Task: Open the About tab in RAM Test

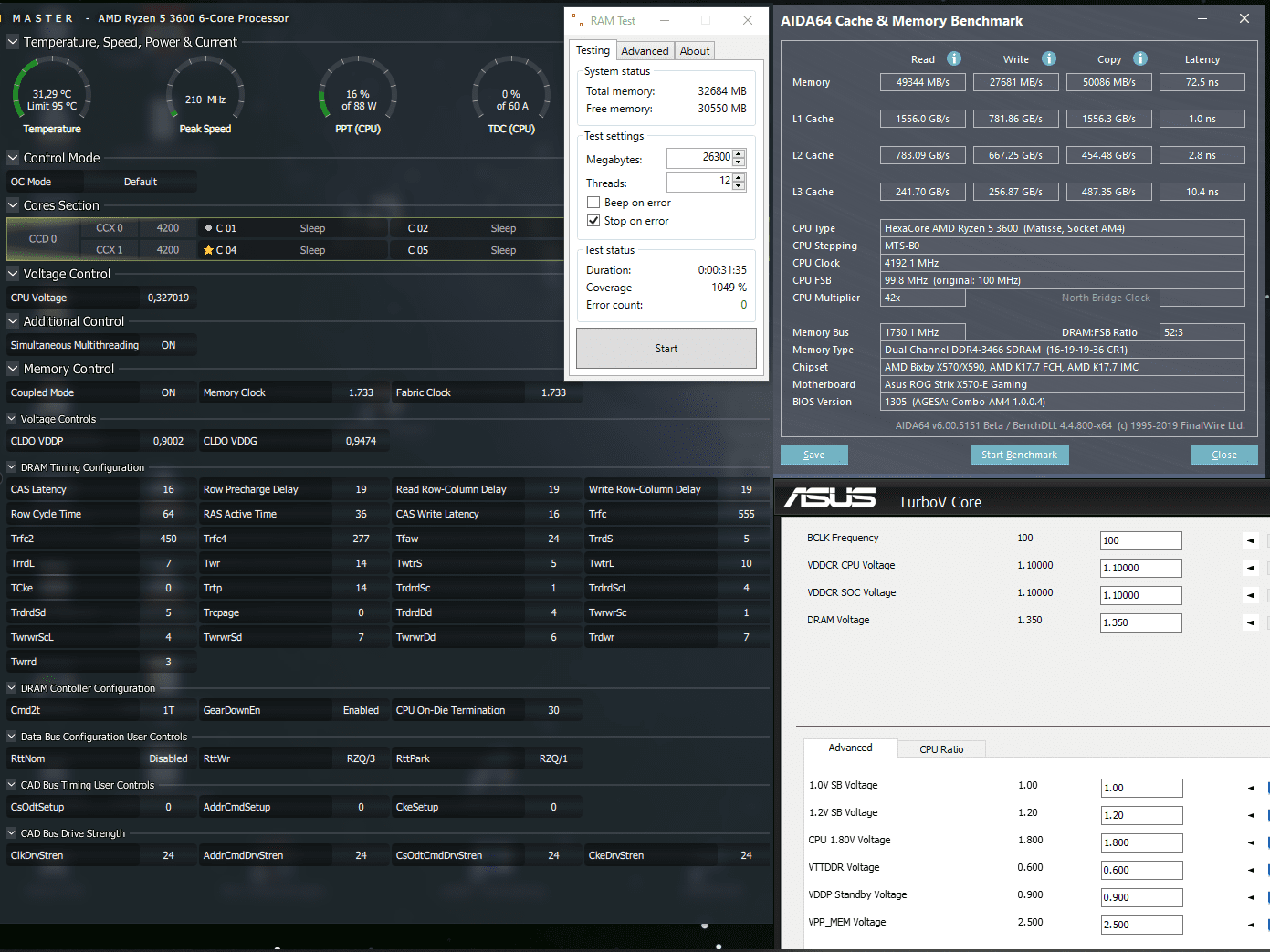Action: 695,51
